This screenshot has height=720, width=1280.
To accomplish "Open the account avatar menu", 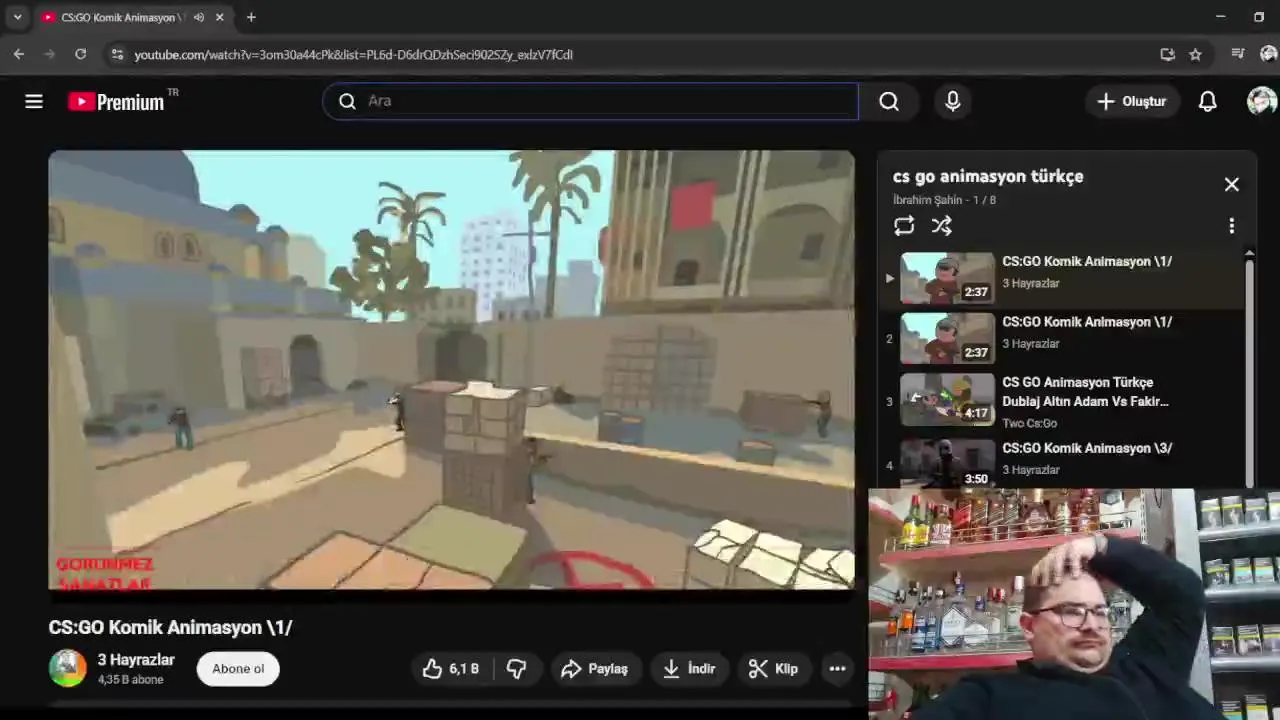I will 1262,101.
